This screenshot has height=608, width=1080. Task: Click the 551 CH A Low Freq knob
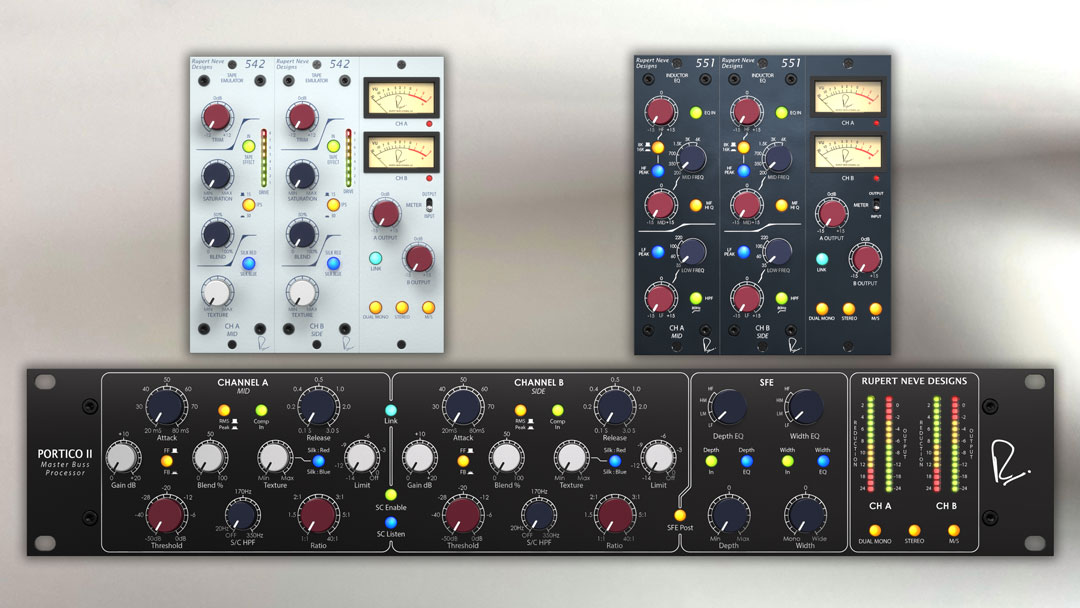[692, 252]
